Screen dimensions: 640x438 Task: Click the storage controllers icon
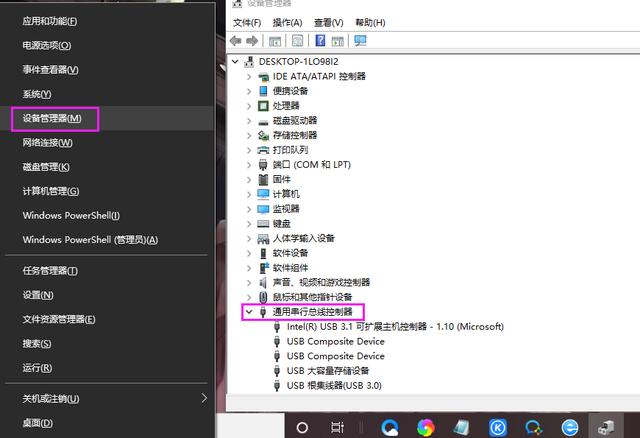264,135
